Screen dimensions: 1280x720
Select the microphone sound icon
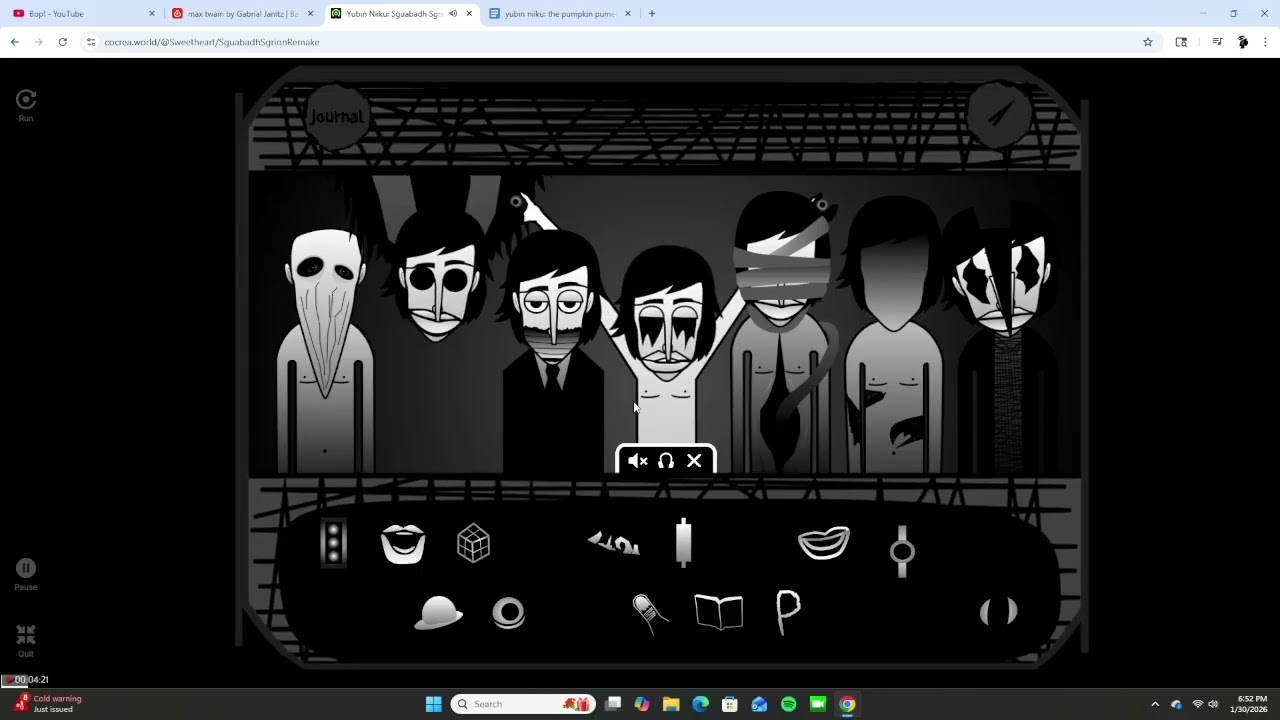649,613
